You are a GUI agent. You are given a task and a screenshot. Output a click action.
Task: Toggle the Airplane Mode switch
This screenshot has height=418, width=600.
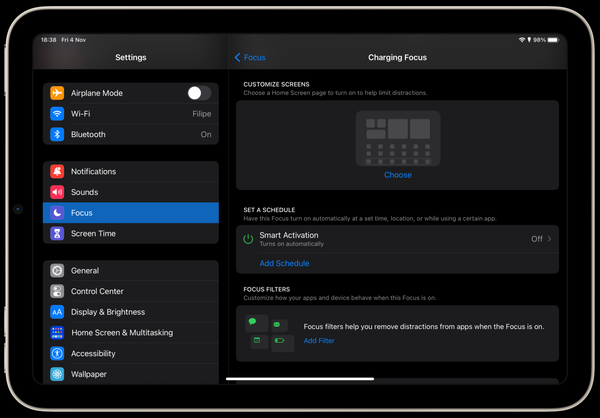[x=199, y=93]
